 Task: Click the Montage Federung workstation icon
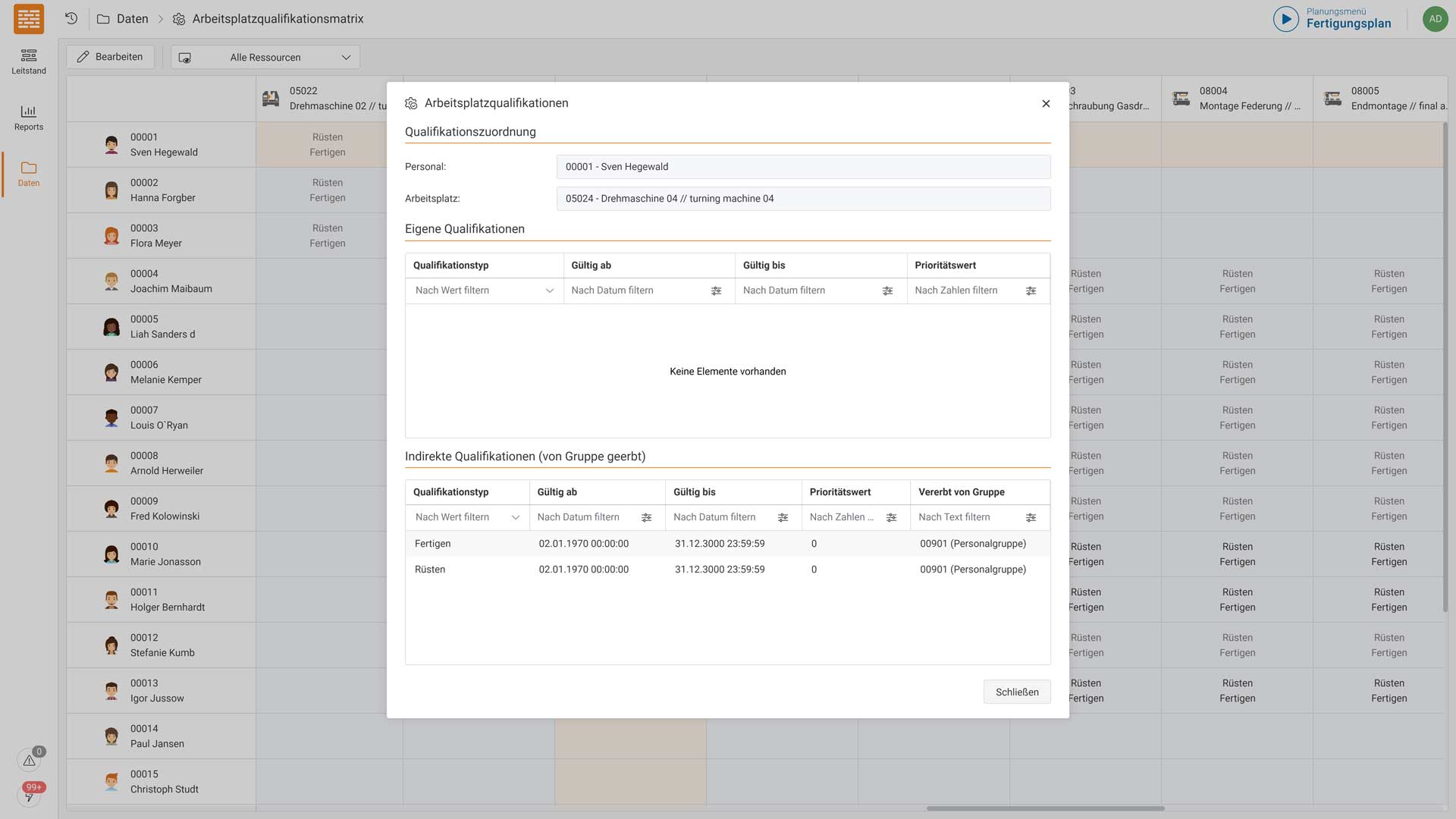click(1181, 99)
